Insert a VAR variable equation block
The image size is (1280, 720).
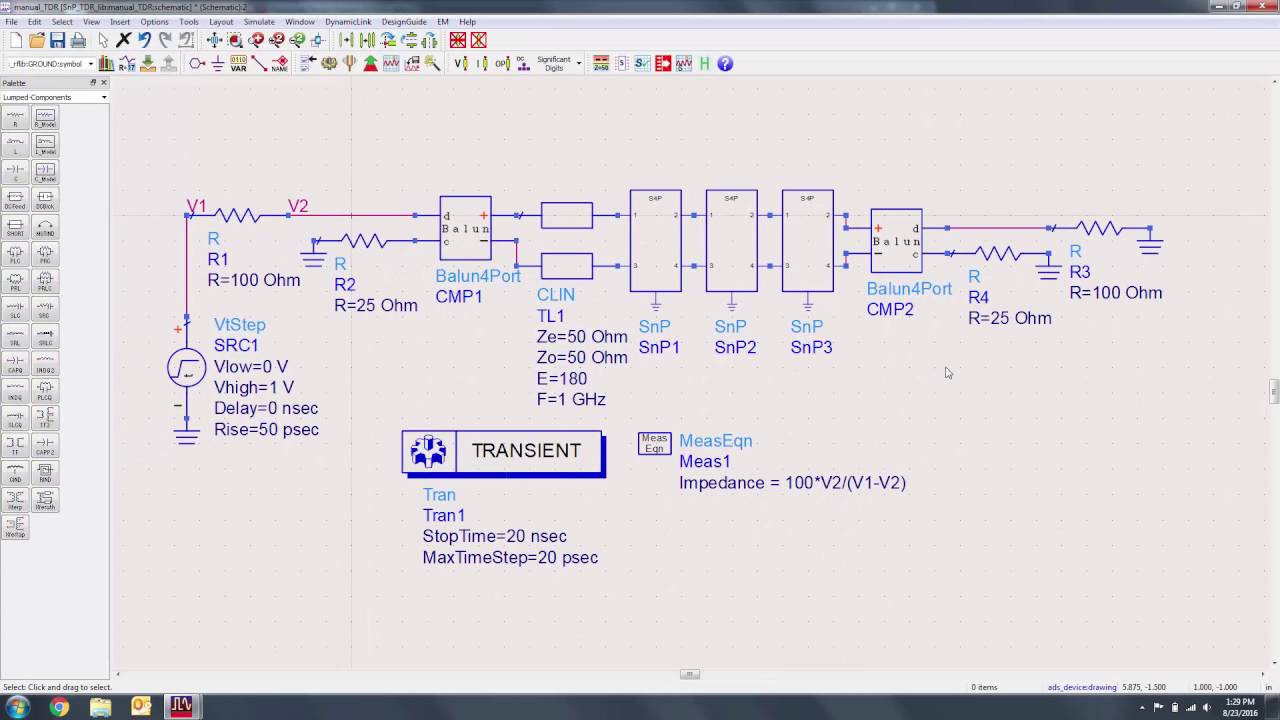(238, 63)
